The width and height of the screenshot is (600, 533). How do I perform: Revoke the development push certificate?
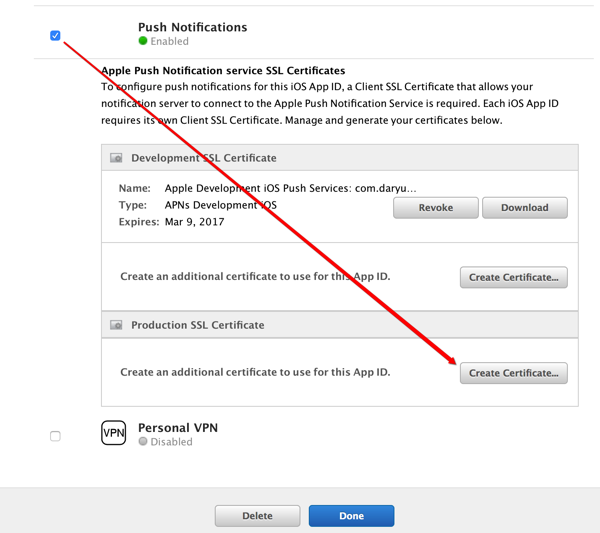click(x=435, y=208)
